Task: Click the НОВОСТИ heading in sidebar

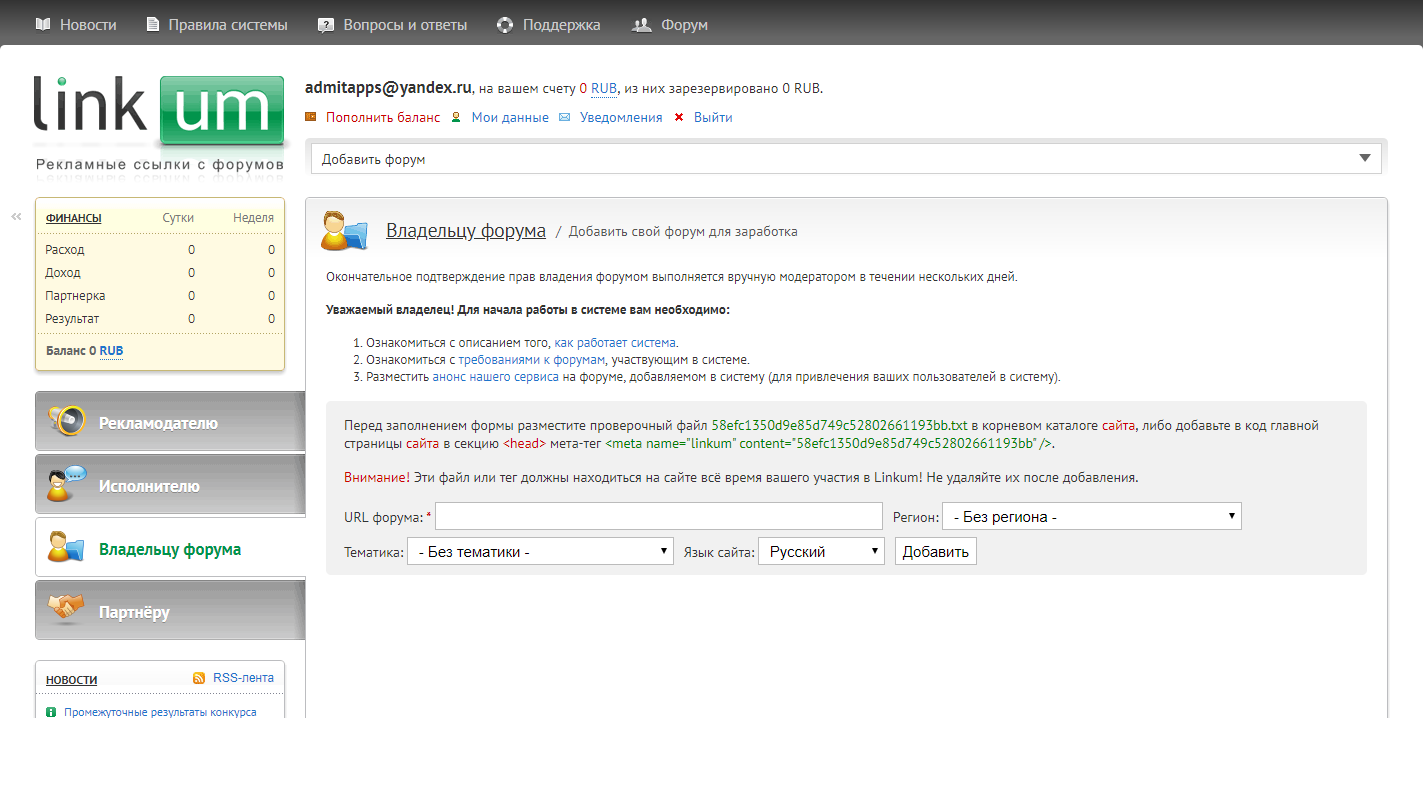Action: pos(72,680)
